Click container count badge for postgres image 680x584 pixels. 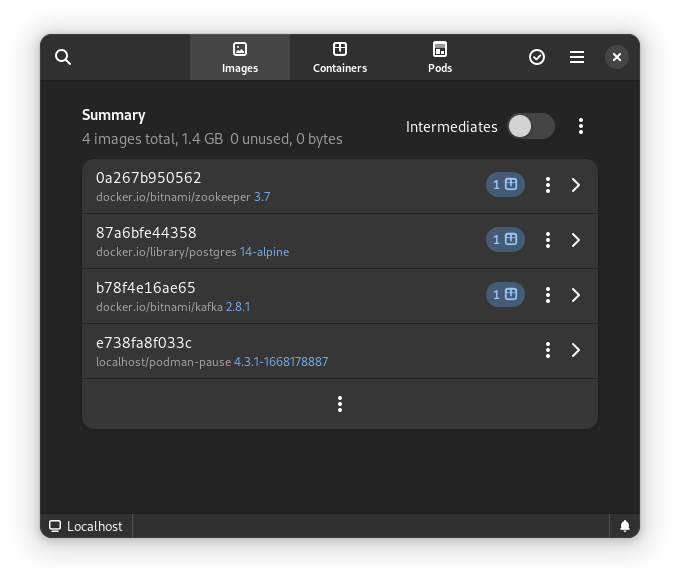[505, 240]
